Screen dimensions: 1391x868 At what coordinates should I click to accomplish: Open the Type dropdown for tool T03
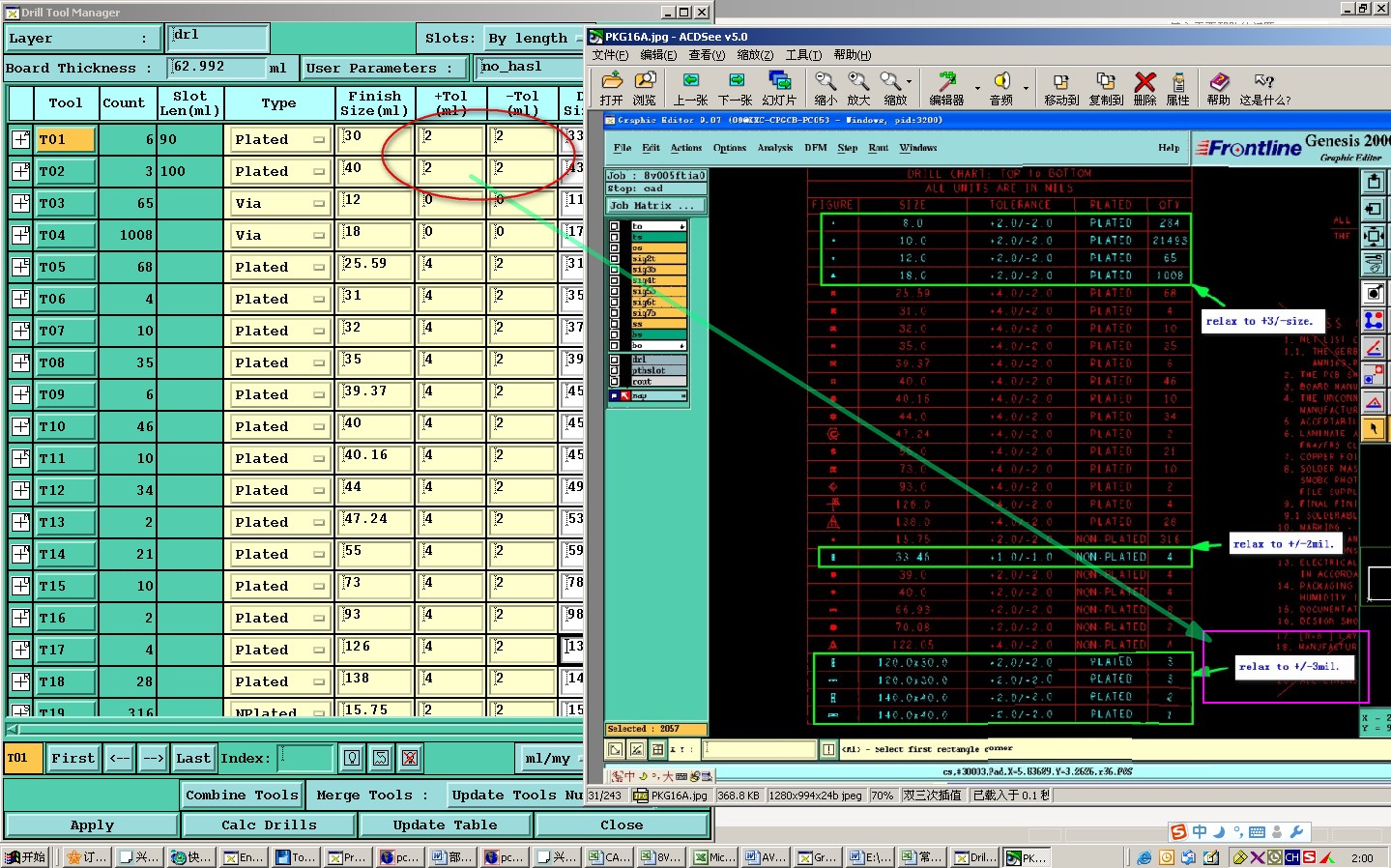(x=279, y=203)
